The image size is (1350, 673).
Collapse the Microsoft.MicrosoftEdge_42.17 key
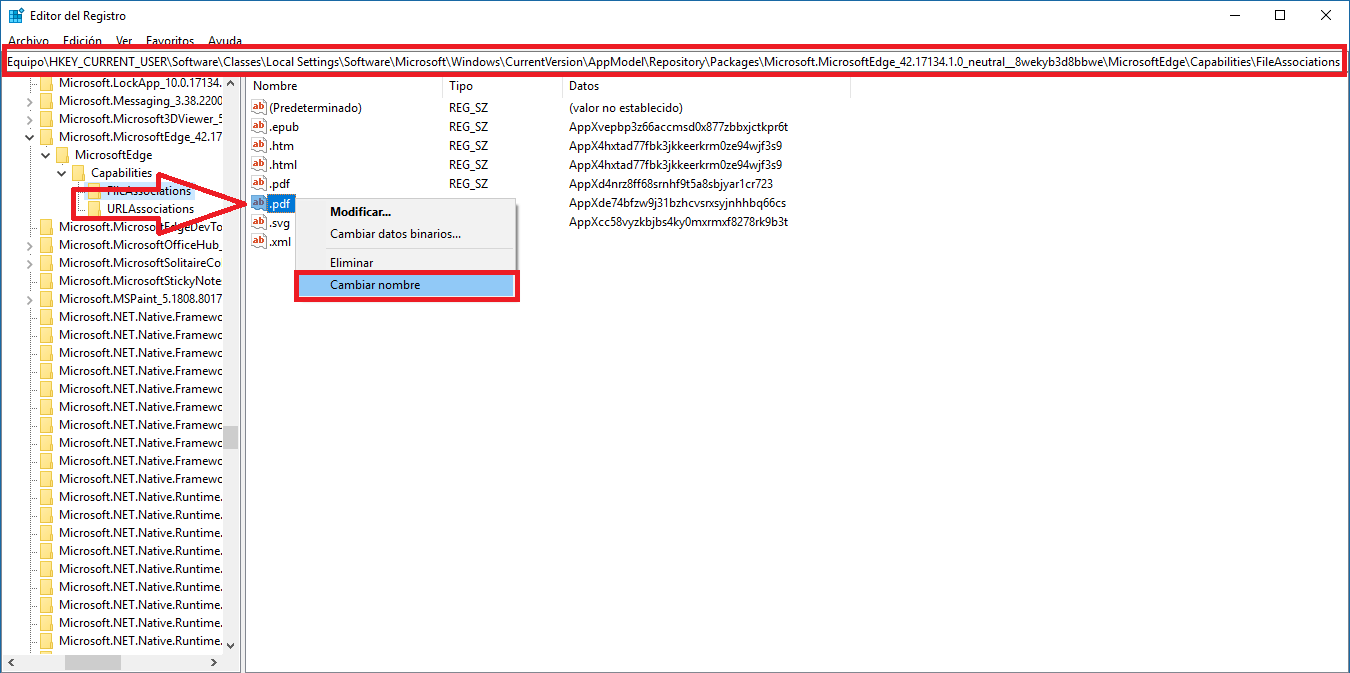(29, 137)
